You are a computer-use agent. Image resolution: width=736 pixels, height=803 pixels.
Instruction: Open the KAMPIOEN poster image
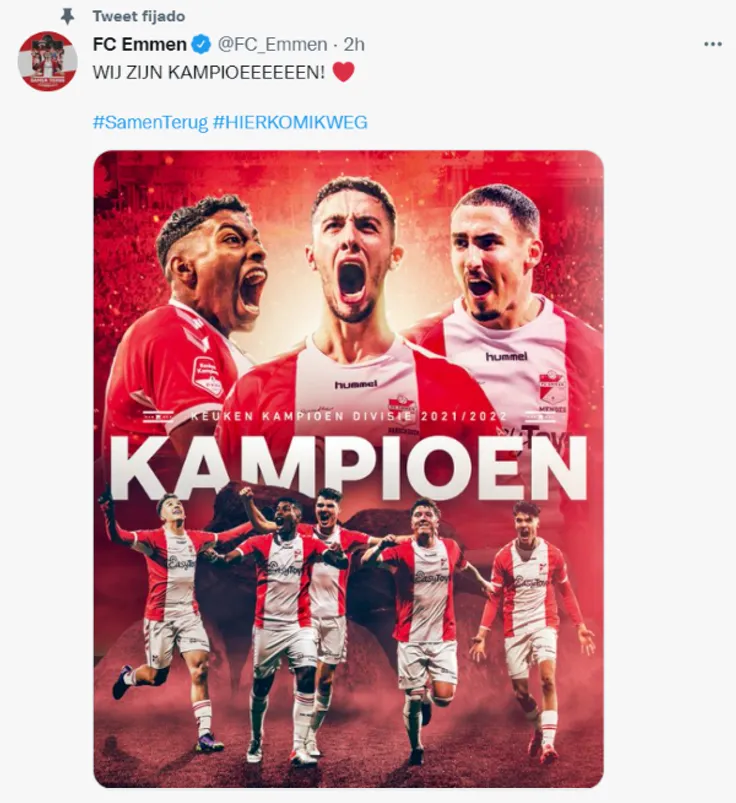coord(348,469)
